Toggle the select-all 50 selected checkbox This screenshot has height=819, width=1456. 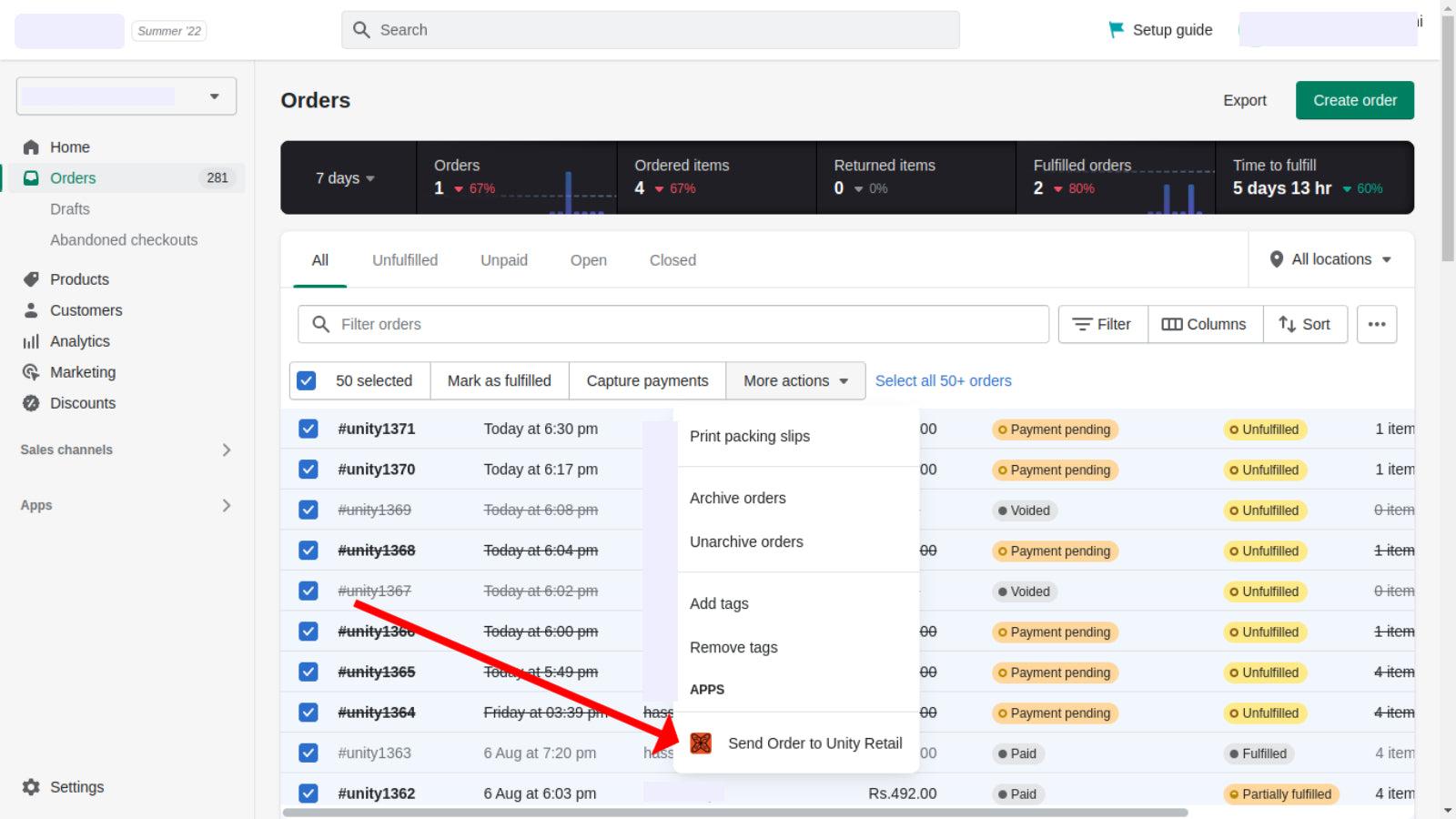tap(307, 380)
